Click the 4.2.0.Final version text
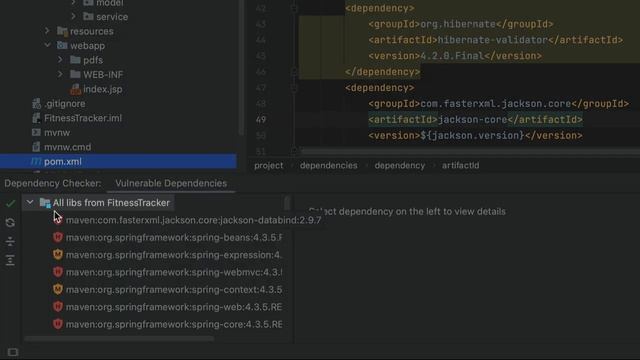The height and width of the screenshot is (360, 640). click(x=452, y=56)
